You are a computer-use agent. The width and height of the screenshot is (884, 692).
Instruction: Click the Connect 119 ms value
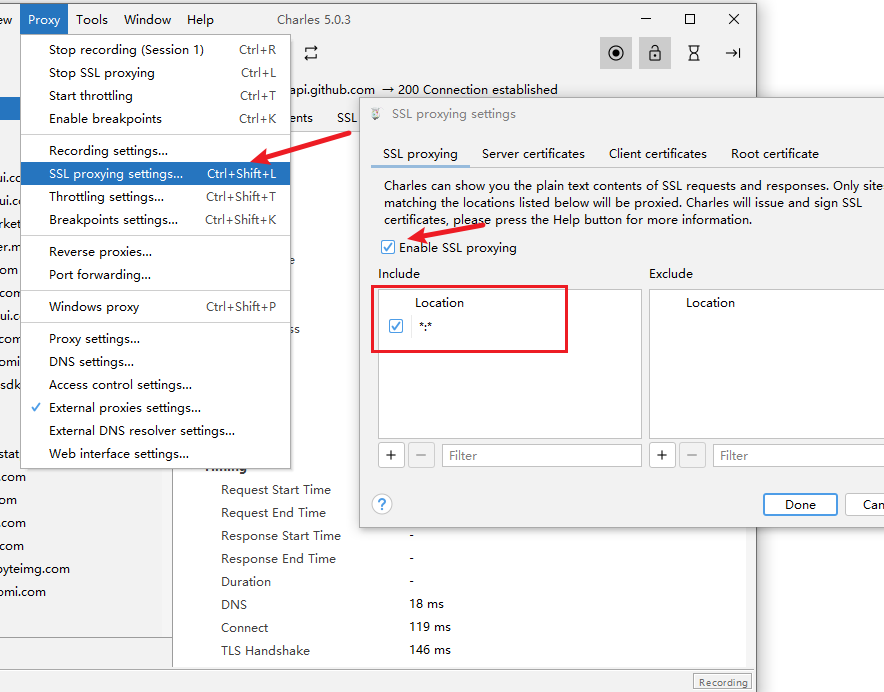[430, 627]
